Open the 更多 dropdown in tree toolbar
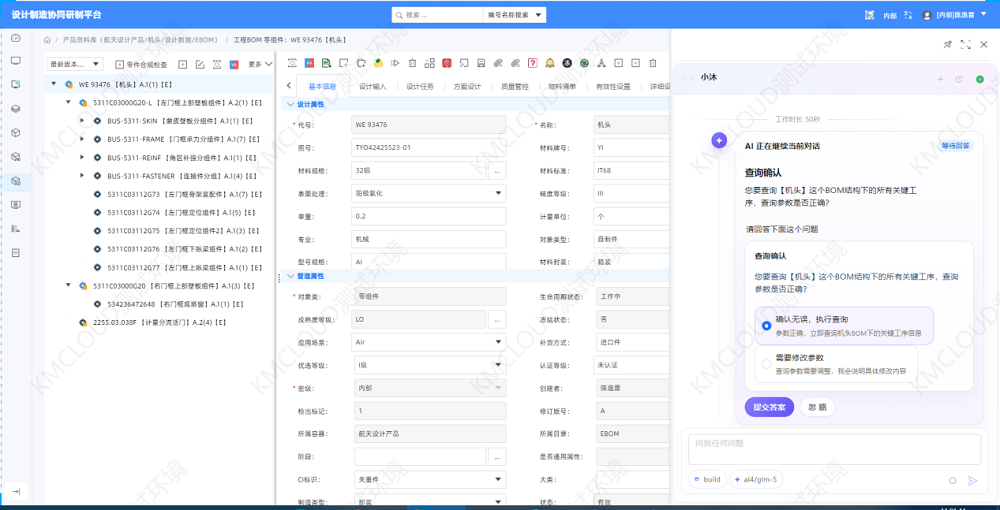 [x=260, y=64]
